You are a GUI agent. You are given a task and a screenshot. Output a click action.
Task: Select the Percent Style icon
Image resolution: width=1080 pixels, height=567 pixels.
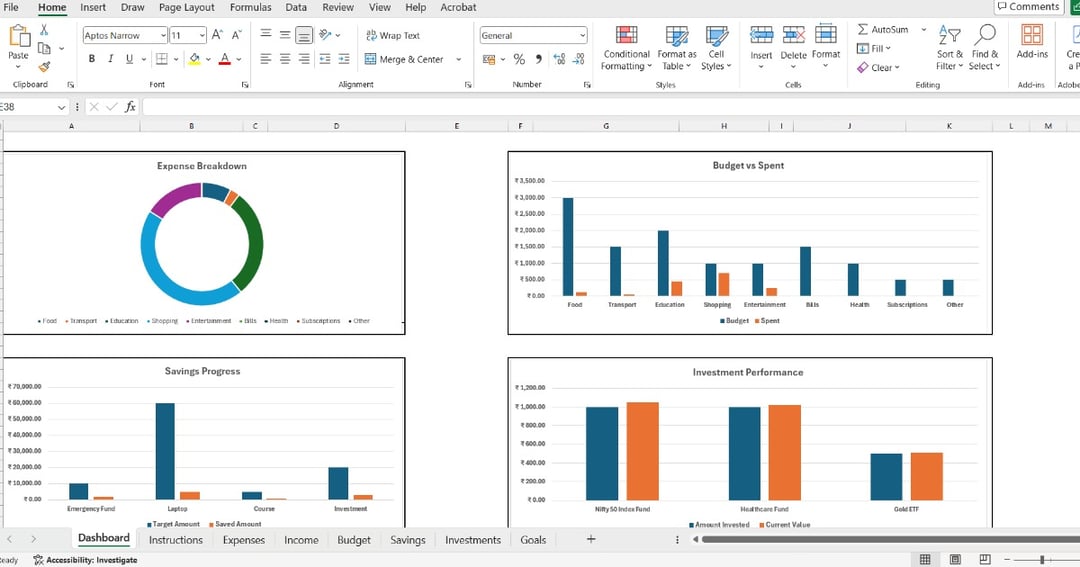pos(519,59)
